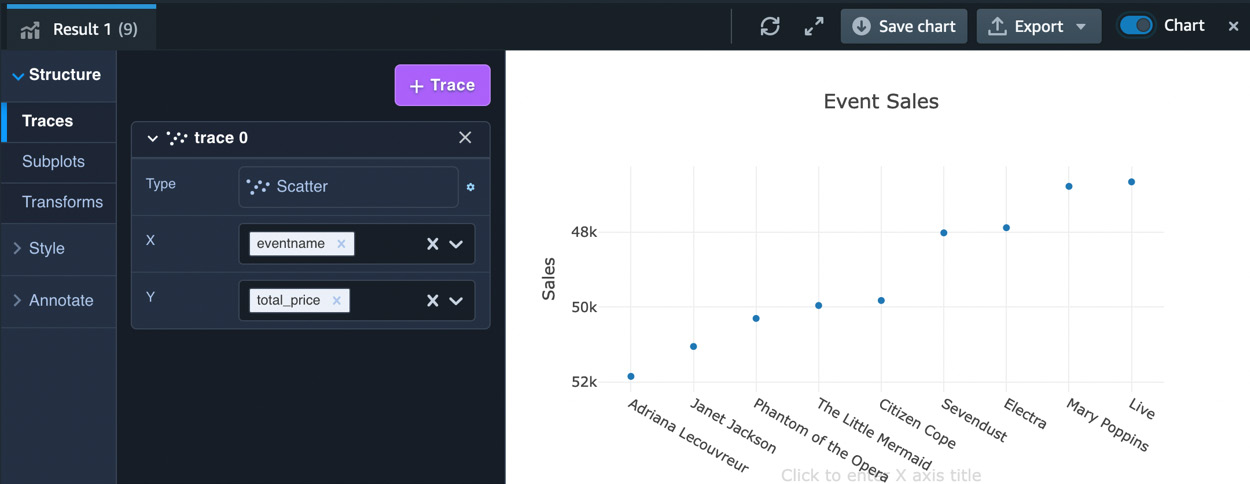Screen dimensions: 1250x484
Task: Open the Y column dropdown arrow
Action: click(x=456, y=300)
